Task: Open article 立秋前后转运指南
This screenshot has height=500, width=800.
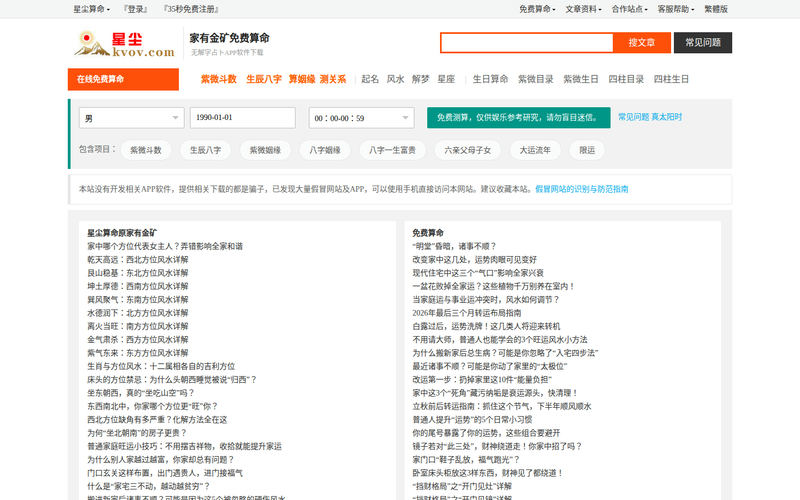Action: point(502,406)
